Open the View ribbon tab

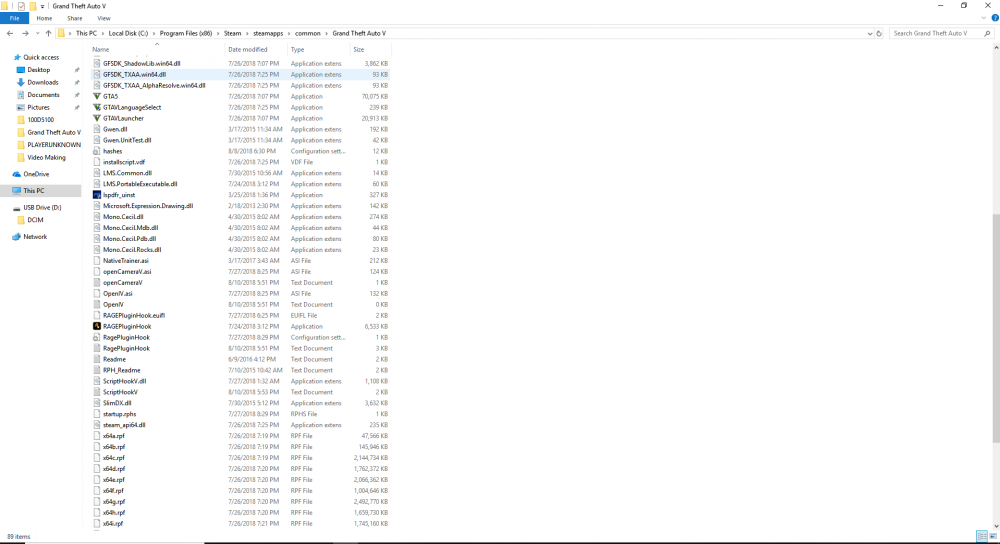coord(103,18)
